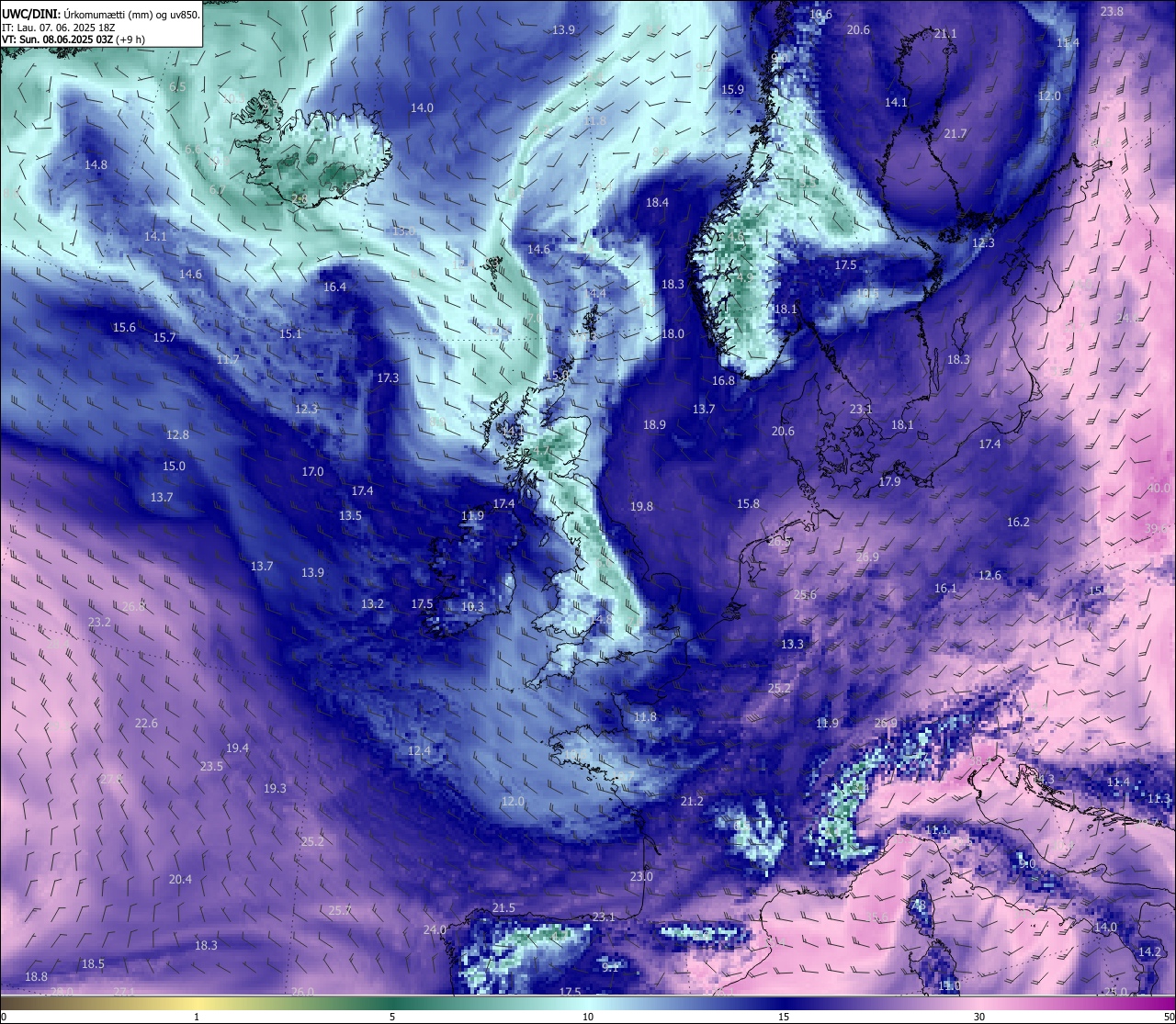Click the 'IT: Lau. 07. 06. 2025 18Z' line
Screen dimensions: 1176x1024
pyautogui.click(x=59, y=28)
